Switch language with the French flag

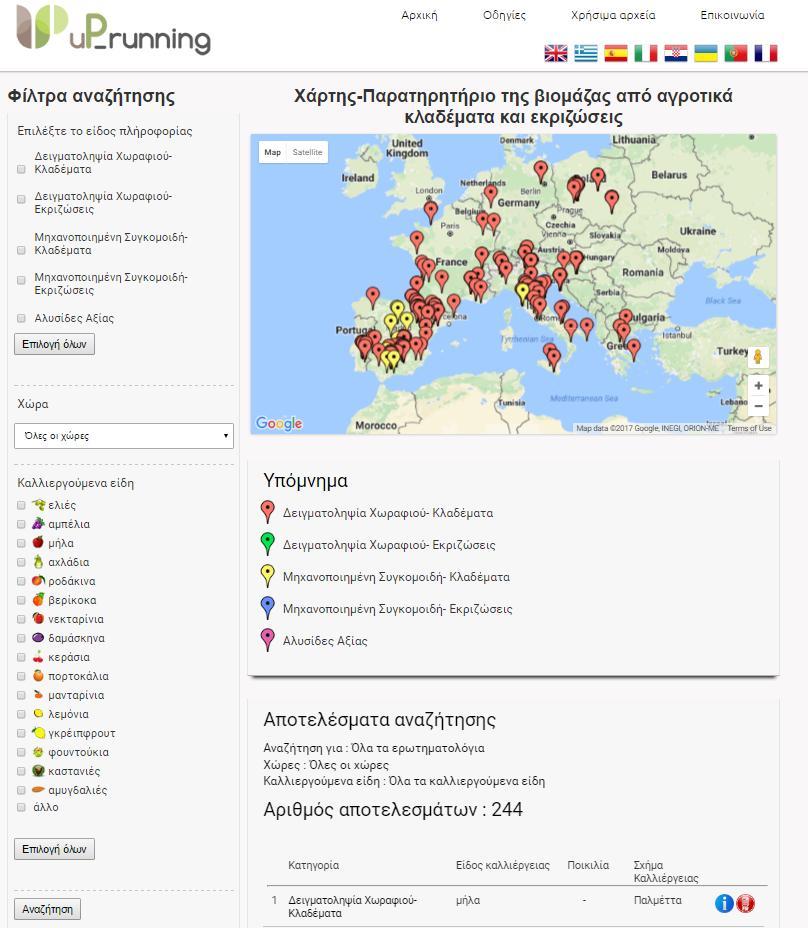(x=766, y=53)
